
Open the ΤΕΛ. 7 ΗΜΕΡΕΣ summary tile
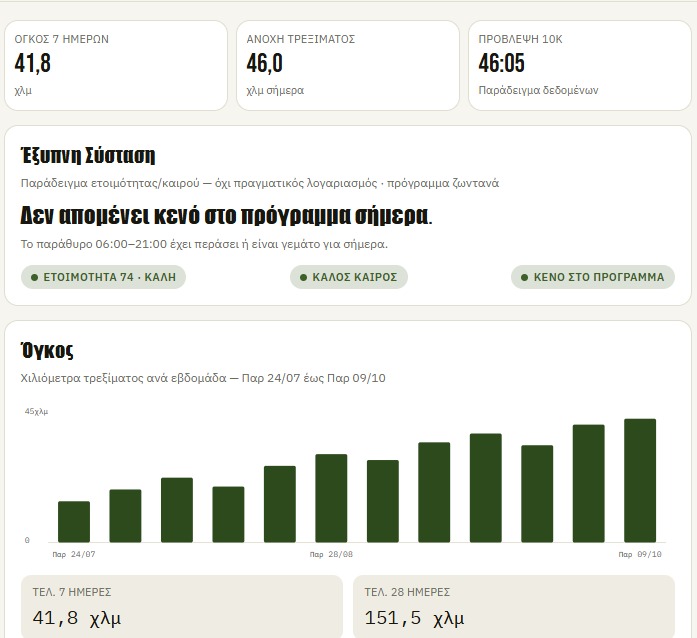[182, 606]
